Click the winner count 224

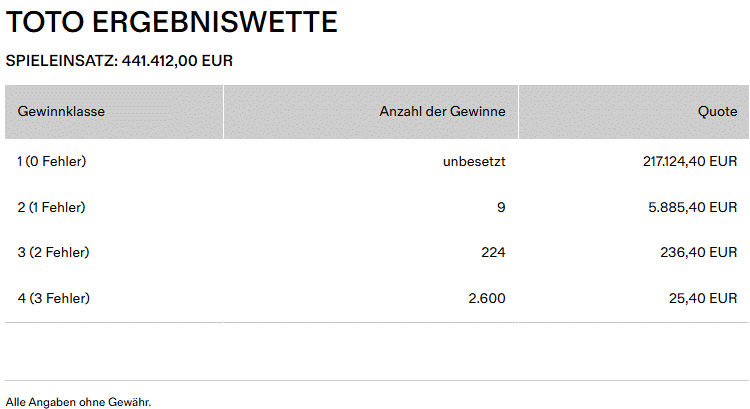pyautogui.click(x=493, y=253)
